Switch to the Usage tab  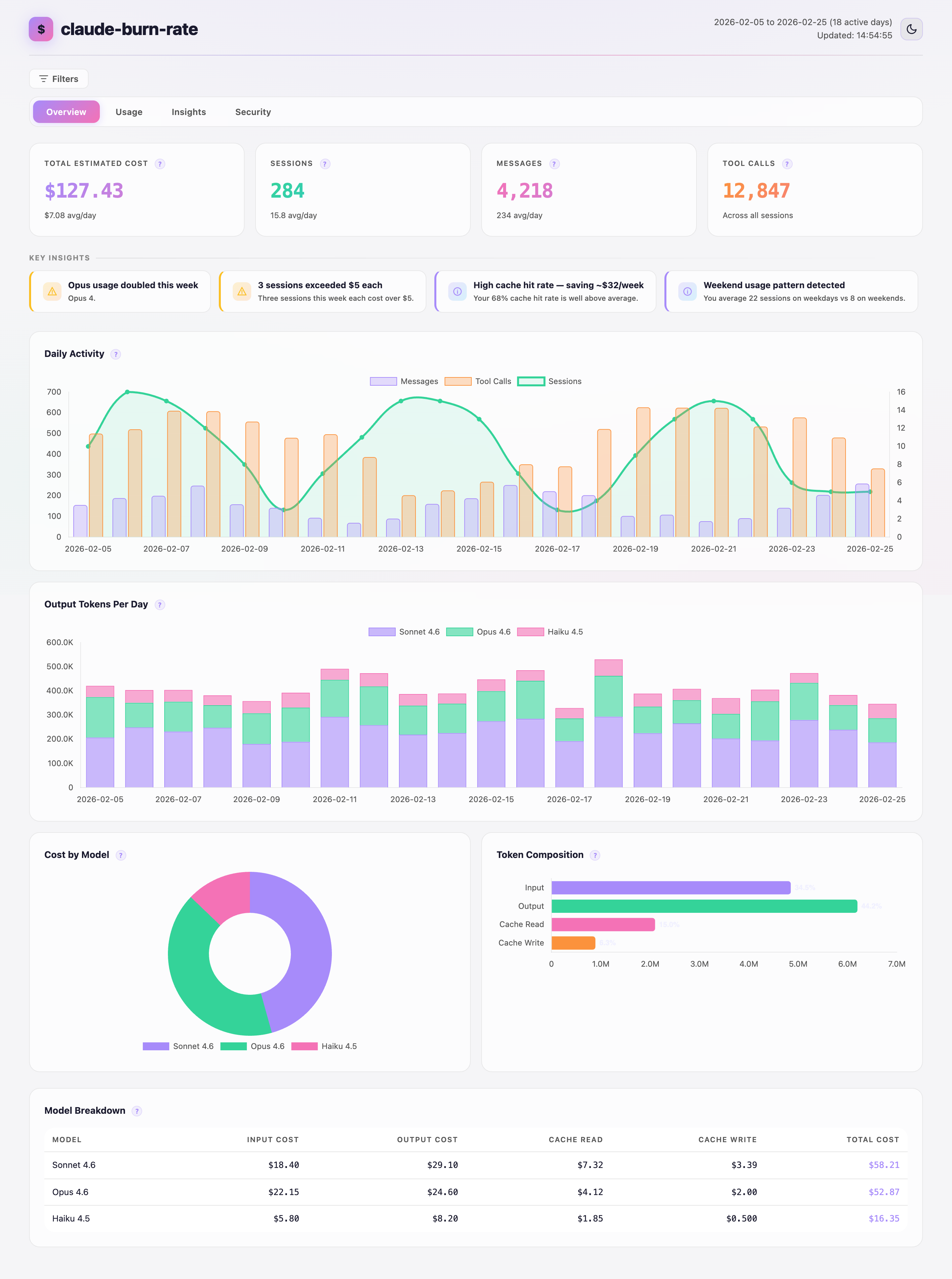coord(129,112)
